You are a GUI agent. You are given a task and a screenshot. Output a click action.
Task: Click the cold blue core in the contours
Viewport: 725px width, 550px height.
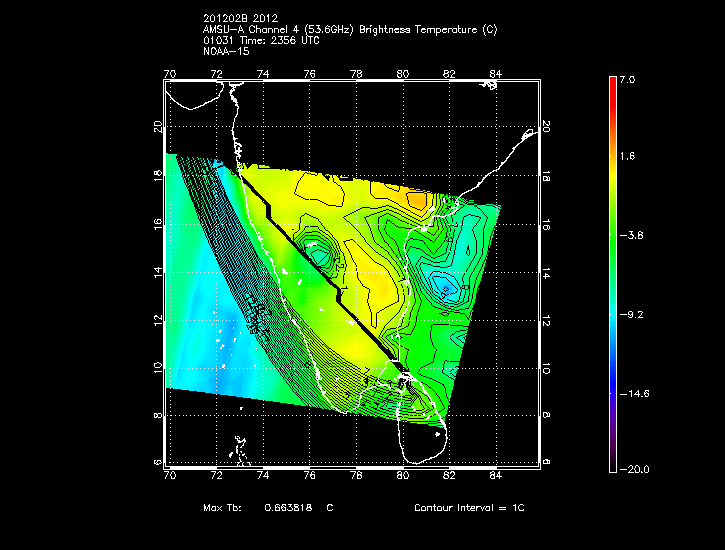click(x=447, y=288)
